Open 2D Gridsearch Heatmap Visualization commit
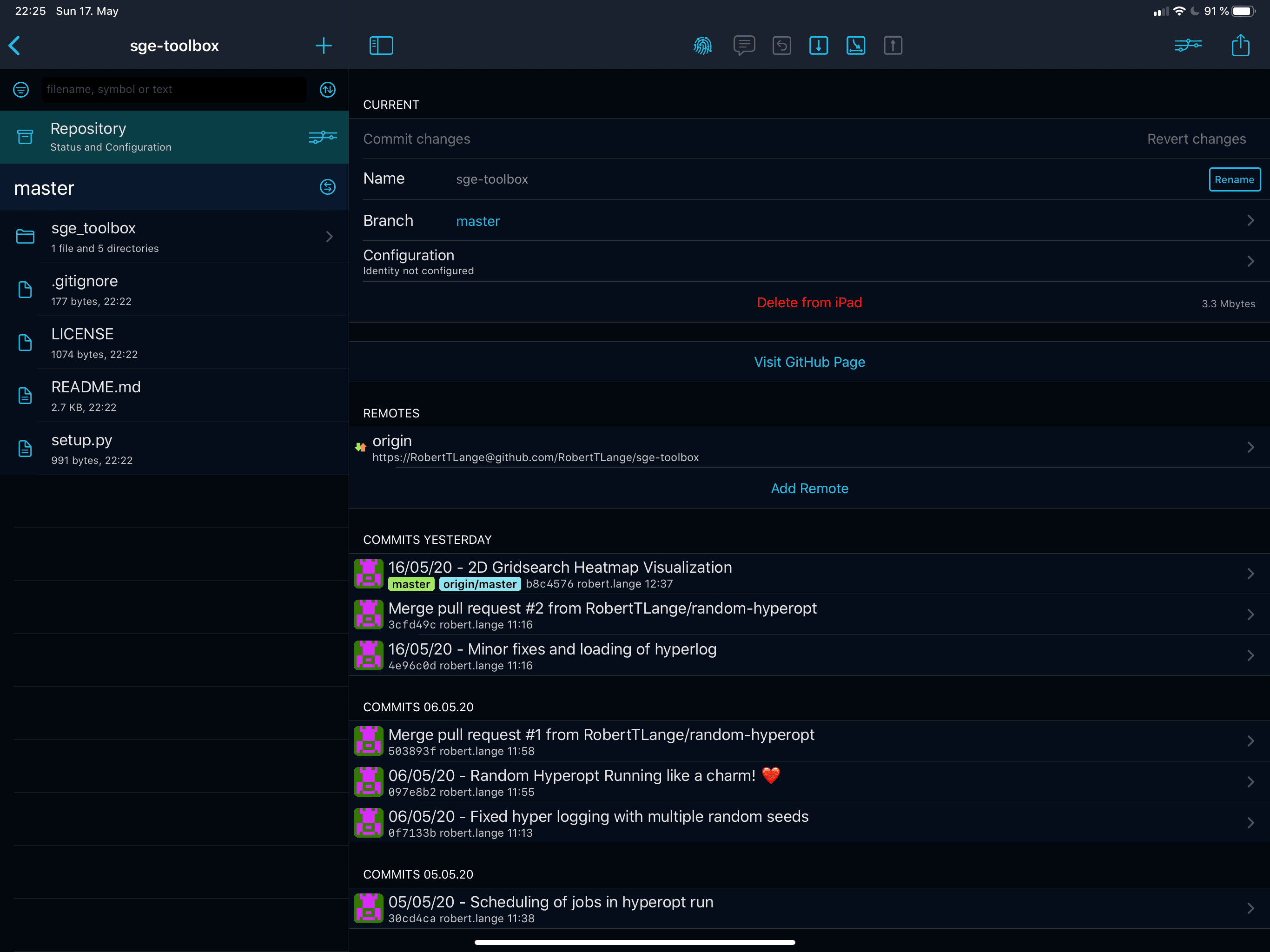This screenshot has width=1270, height=952. coord(809,574)
